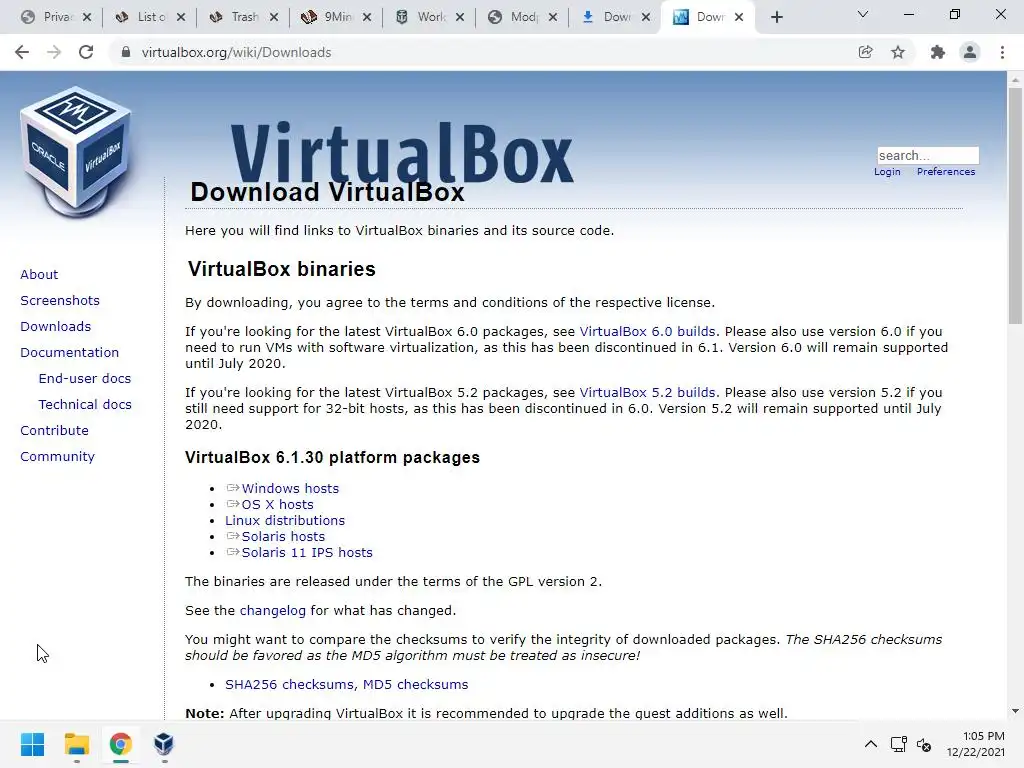Switch to the 'Privac' tab
Screen dimensions: 1024x768
point(49,17)
